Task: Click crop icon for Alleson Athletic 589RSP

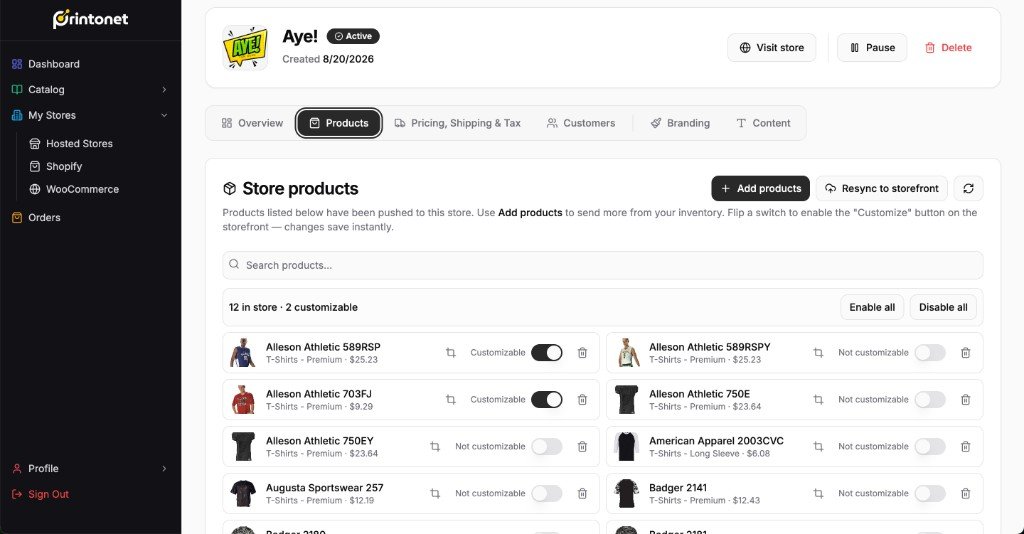Action: pos(451,353)
